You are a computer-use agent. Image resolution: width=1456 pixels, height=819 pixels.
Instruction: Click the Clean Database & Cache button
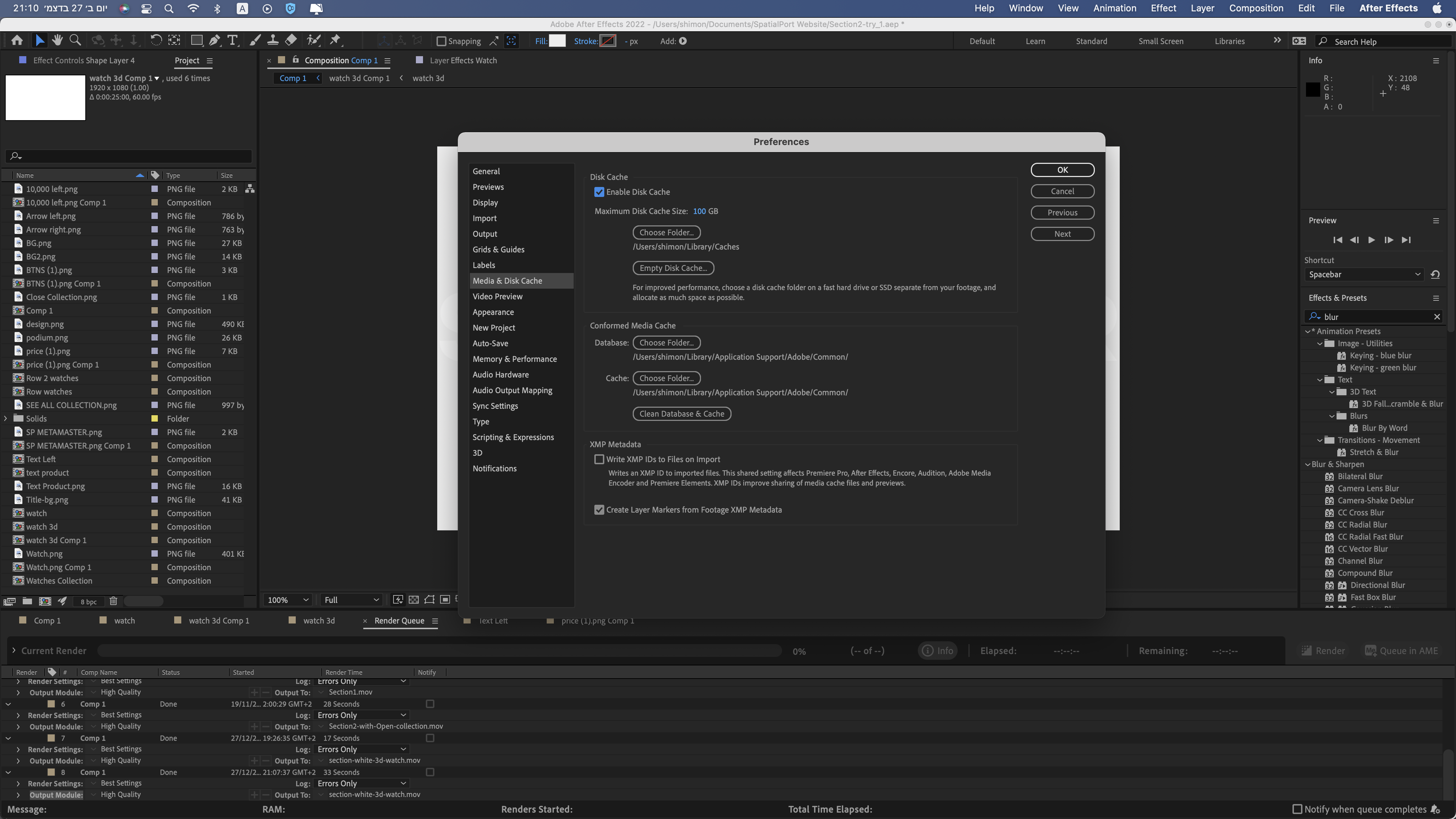click(x=682, y=413)
